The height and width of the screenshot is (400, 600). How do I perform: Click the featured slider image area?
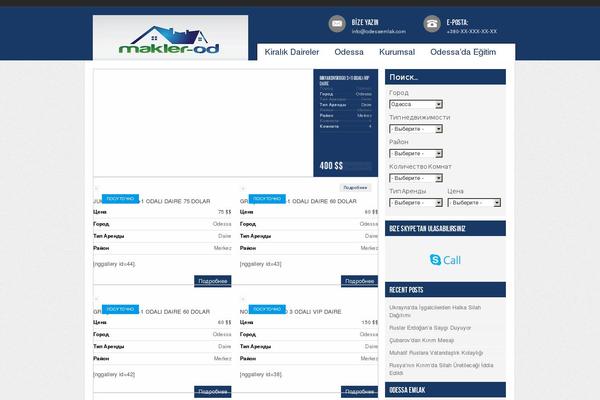pos(203,123)
